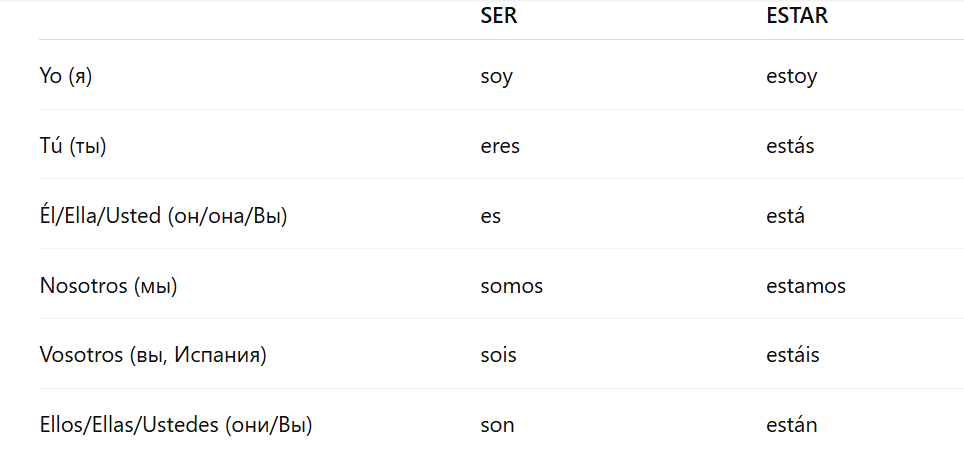The image size is (964, 455).
Task: Click the word estamos
Action: (x=806, y=286)
